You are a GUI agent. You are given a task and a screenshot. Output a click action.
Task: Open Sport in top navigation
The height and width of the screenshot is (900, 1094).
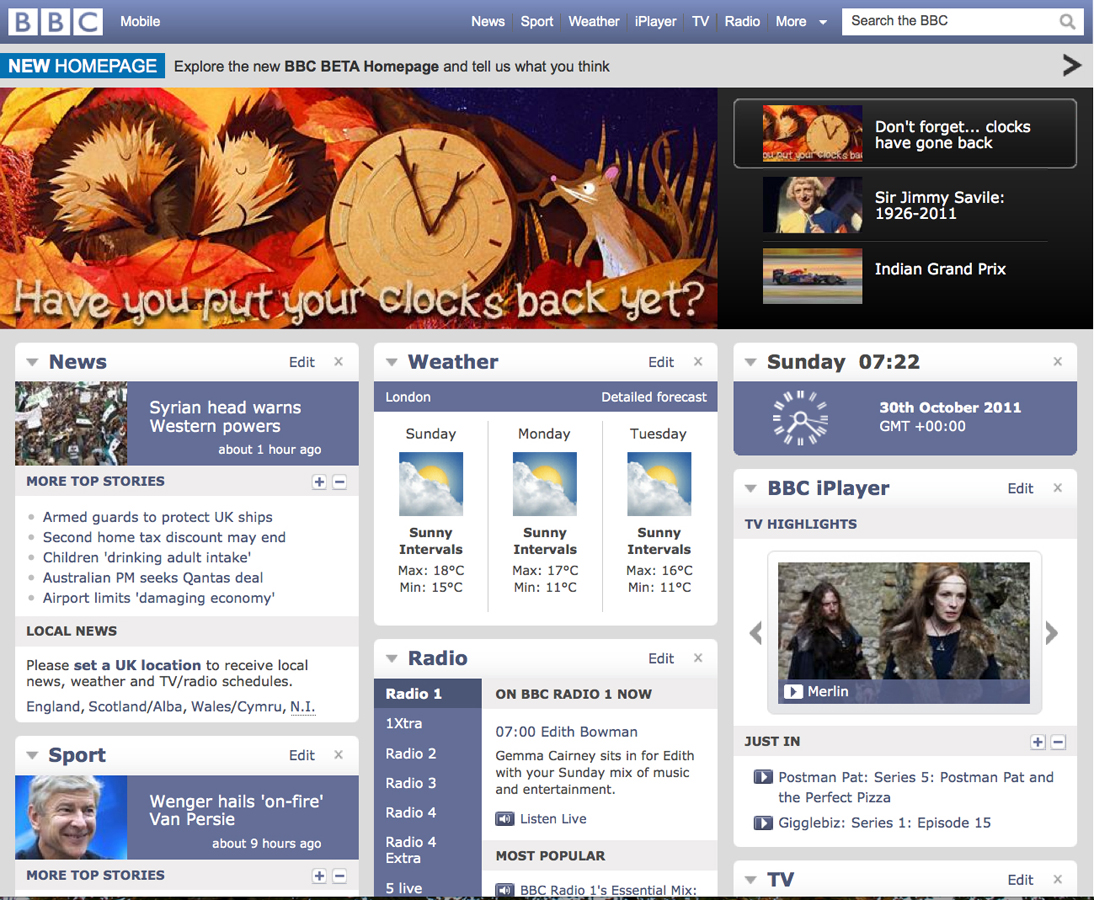[x=537, y=22]
